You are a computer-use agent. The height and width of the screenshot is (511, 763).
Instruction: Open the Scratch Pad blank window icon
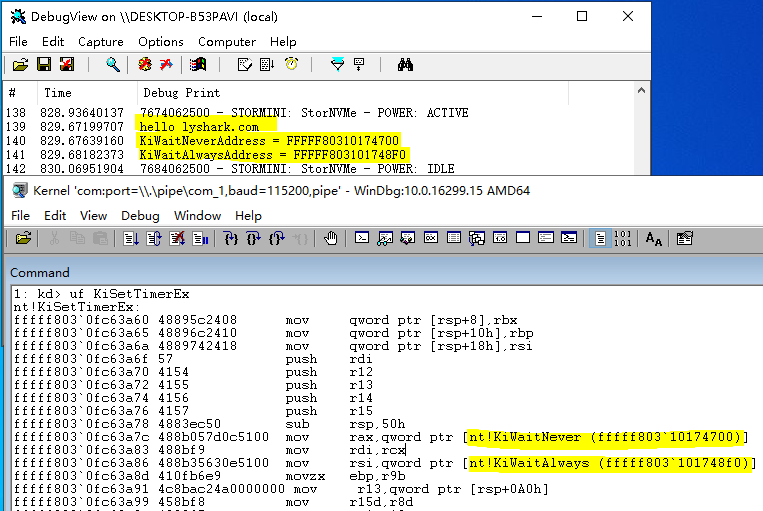coord(523,238)
